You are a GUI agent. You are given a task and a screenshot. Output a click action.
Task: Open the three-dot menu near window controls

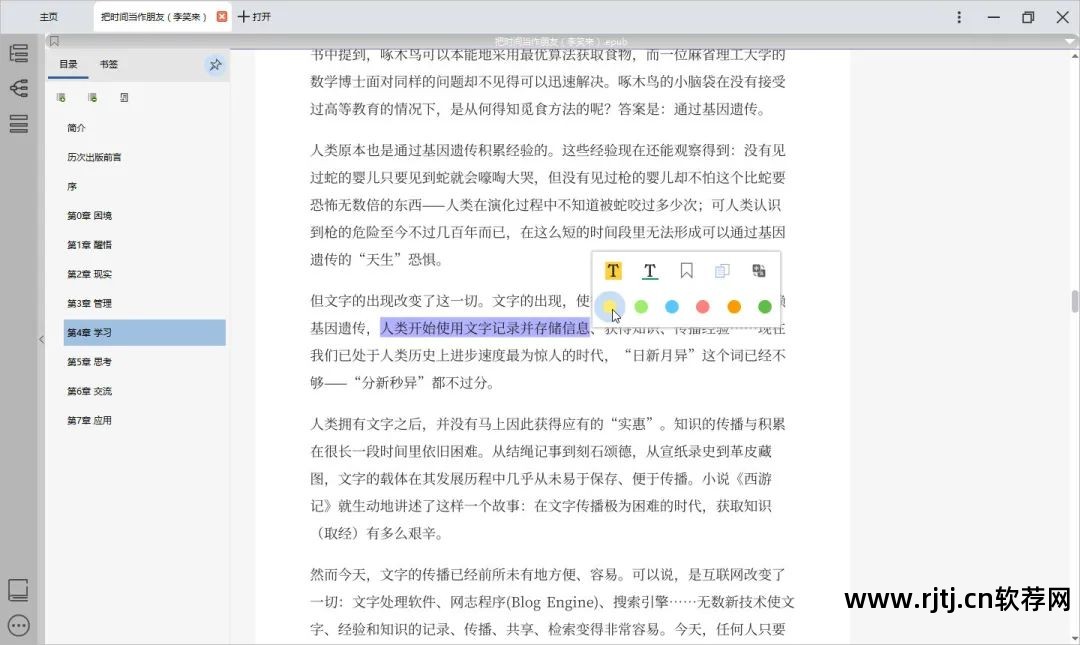pos(958,17)
